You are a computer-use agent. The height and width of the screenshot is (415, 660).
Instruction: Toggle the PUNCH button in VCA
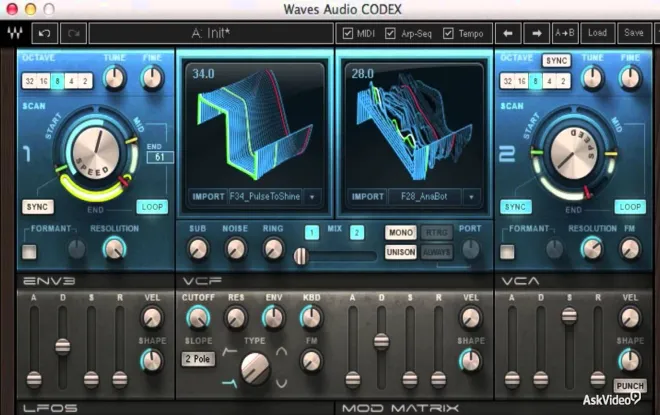pyautogui.click(x=629, y=386)
